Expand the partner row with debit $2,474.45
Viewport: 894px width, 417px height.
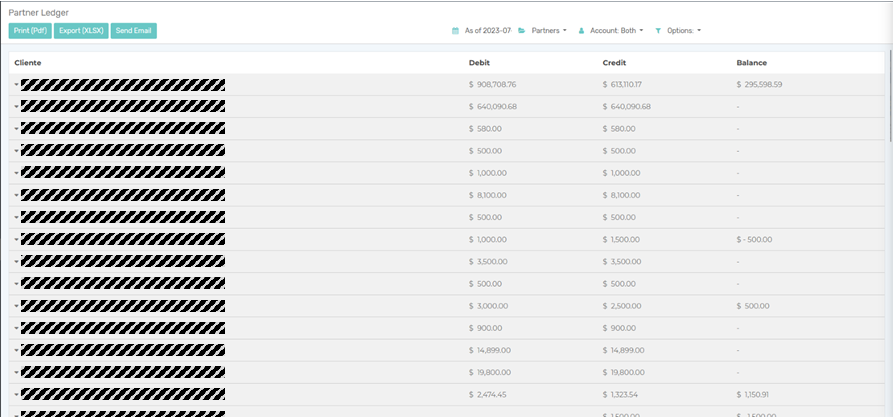click(x=16, y=394)
